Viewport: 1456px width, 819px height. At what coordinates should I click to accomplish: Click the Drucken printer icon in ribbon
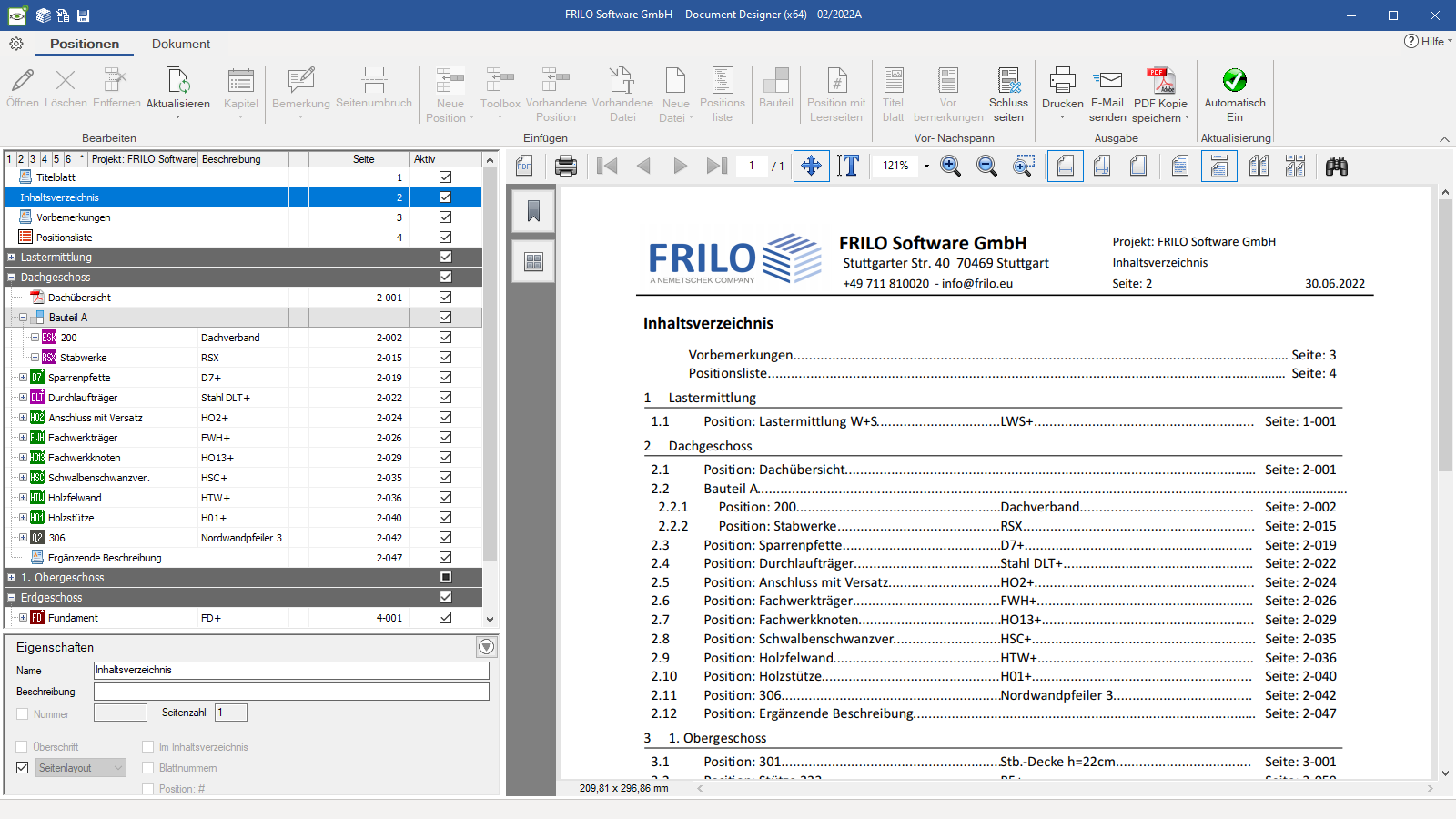[x=1062, y=80]
